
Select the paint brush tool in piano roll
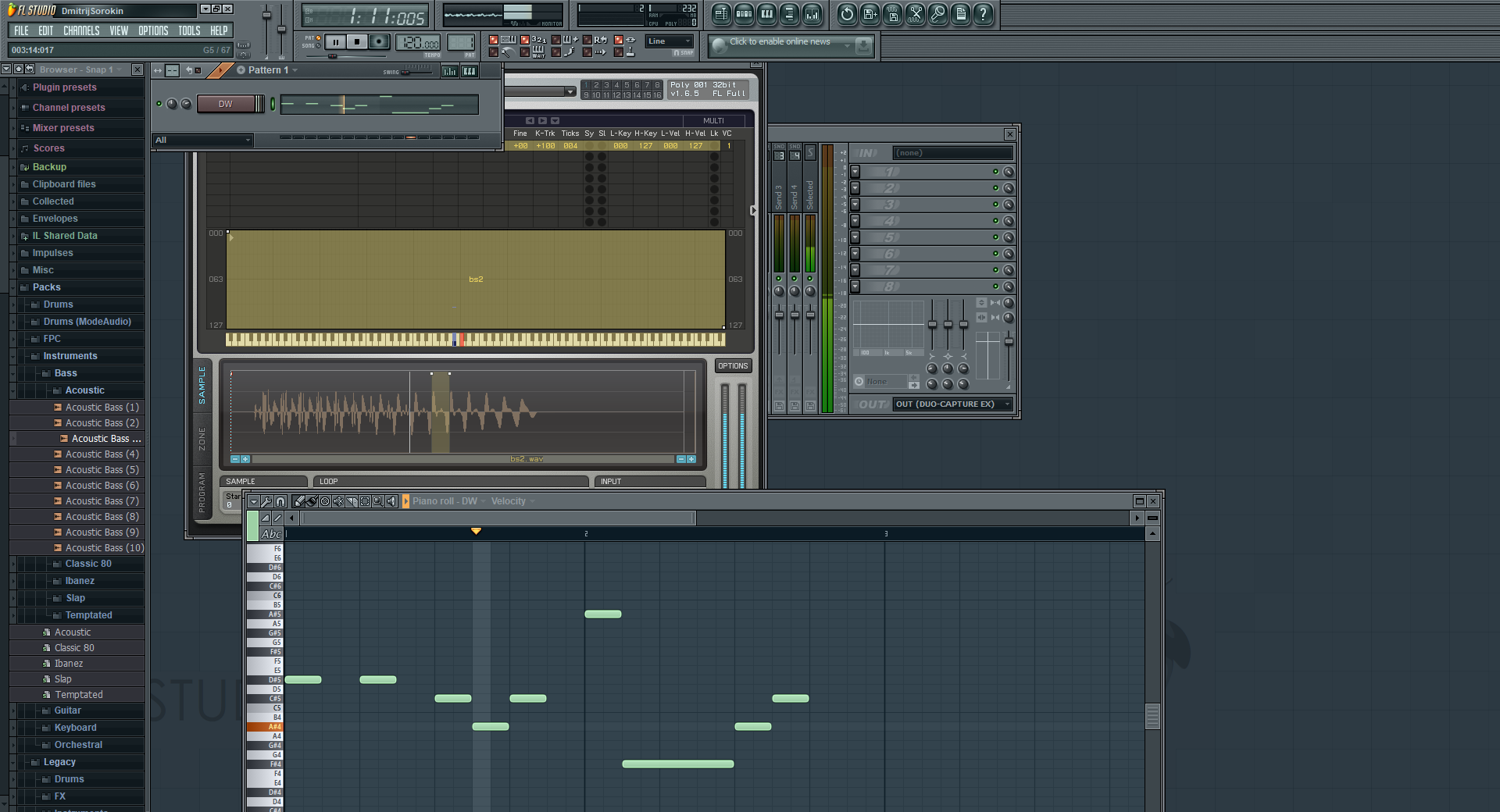pos(312,501)
